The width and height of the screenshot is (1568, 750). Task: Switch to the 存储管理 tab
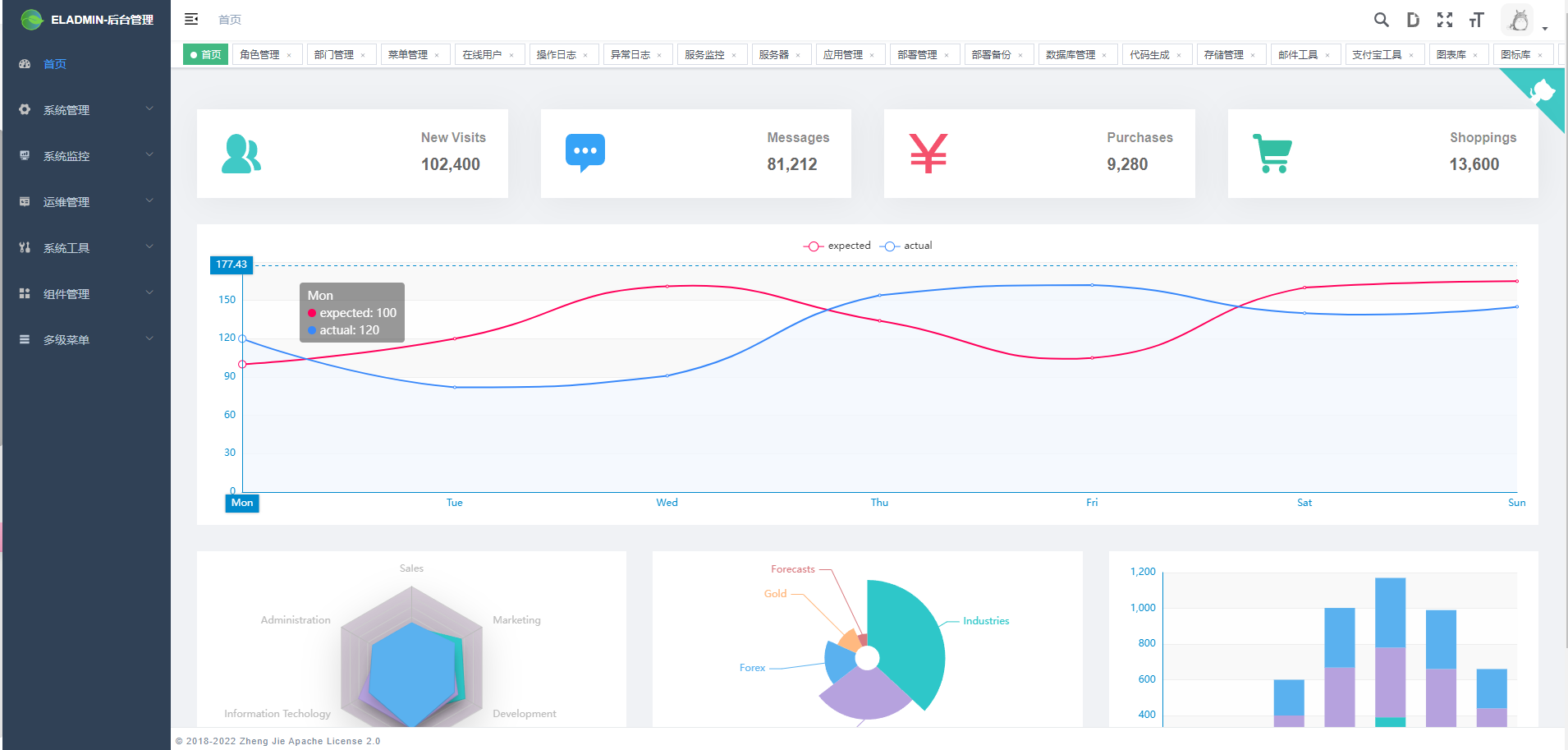click(x=1231, y=54)
